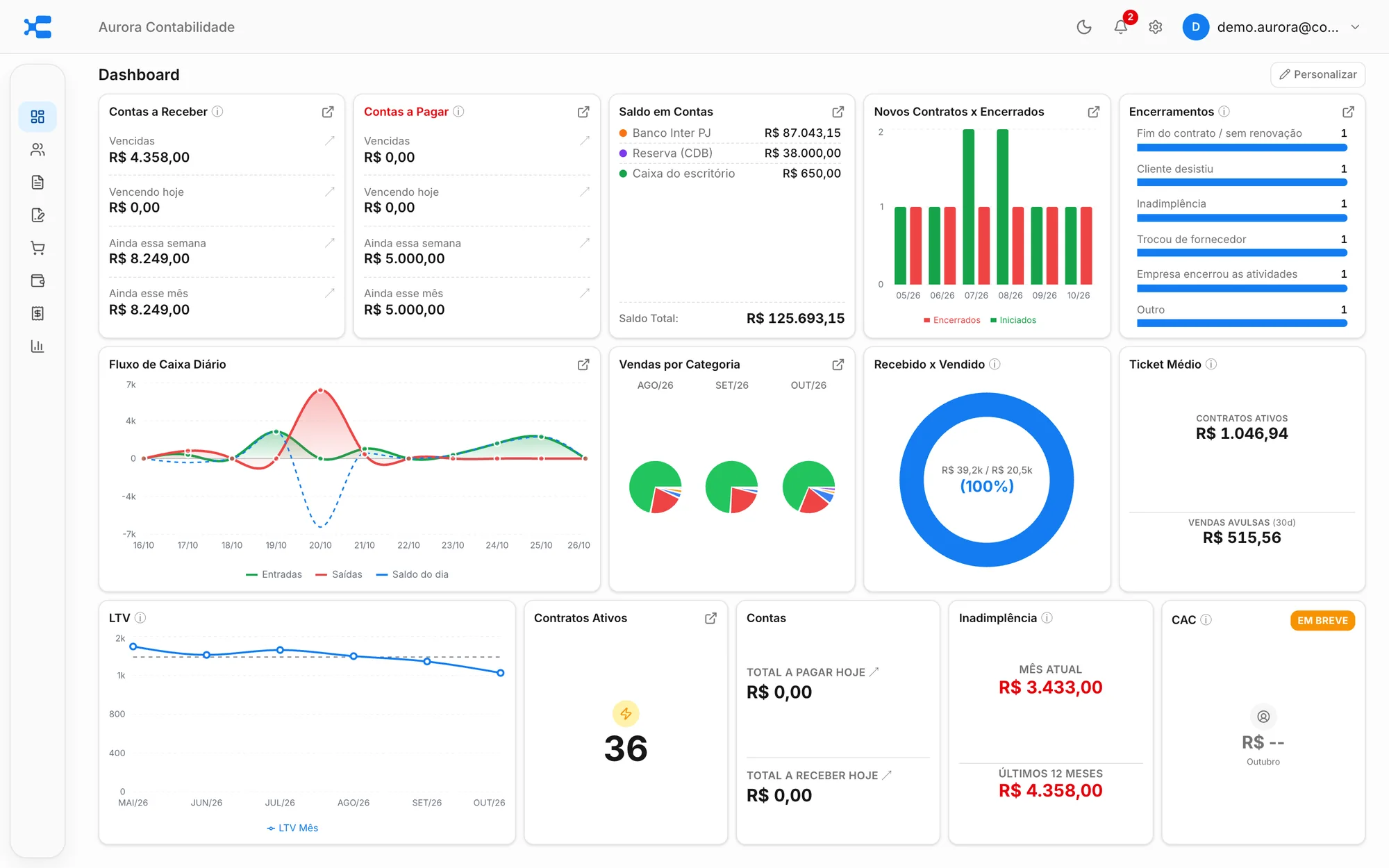Image resolution: width=1389 pixels, height=868 pixels.
Task: Open the document list sidebar icon
Action: click(x=38, y=182)
